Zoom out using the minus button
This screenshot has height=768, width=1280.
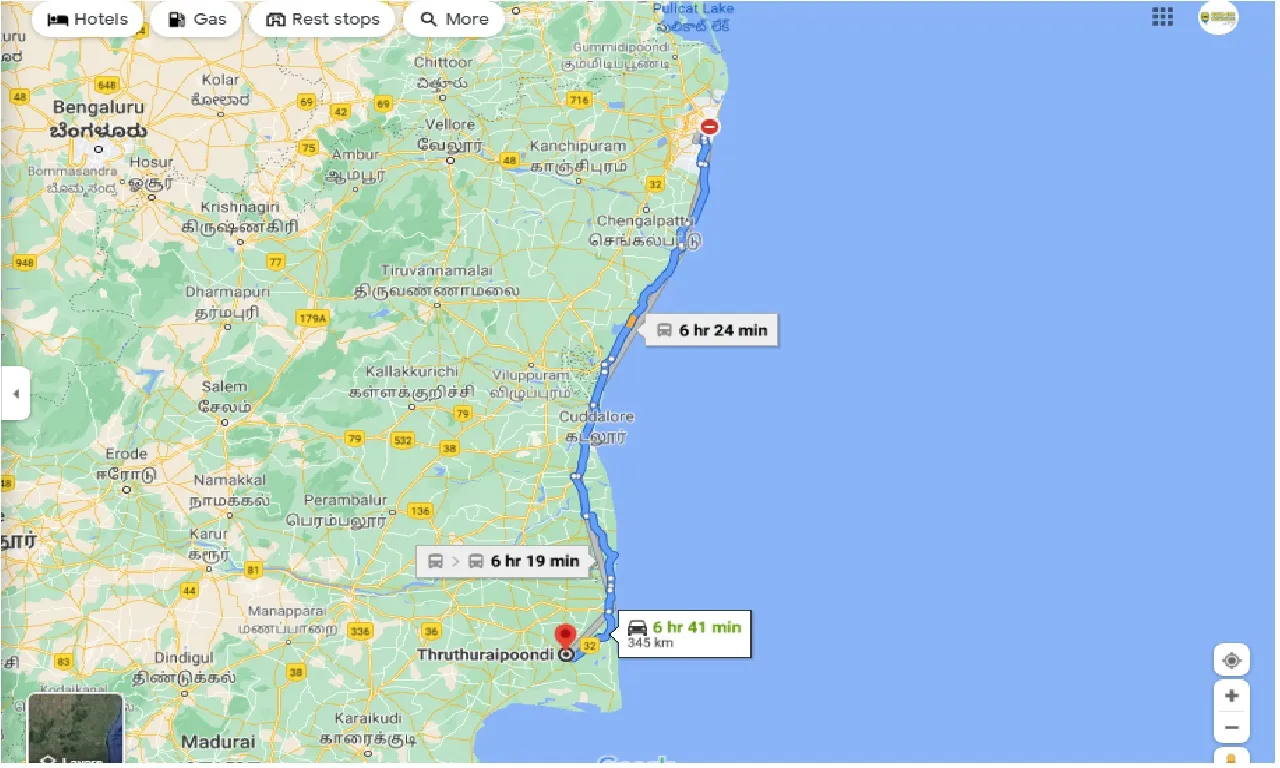[1231, 726]
